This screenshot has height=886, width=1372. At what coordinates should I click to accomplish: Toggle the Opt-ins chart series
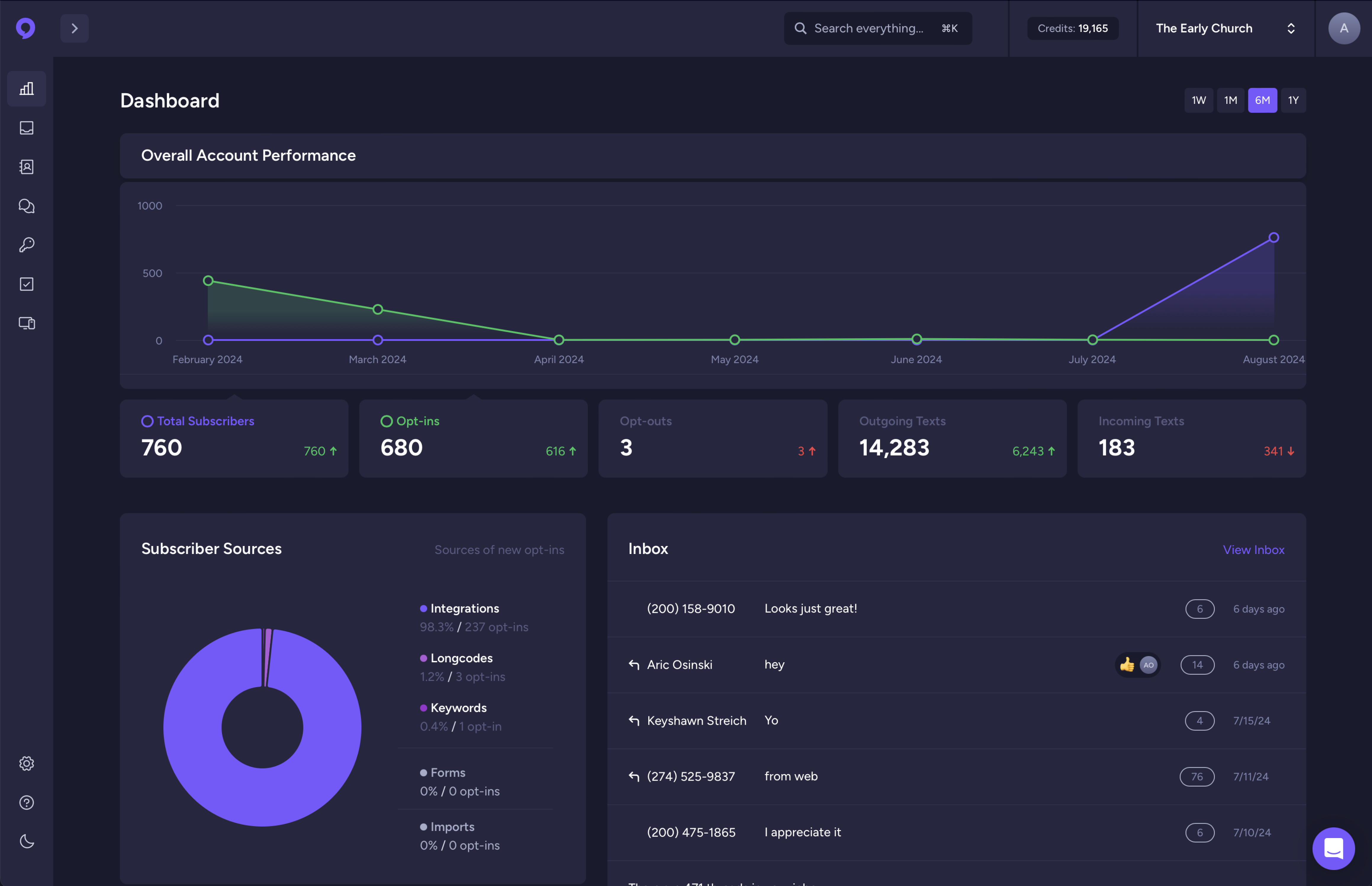pyautogui.click(x=410, y=421)
